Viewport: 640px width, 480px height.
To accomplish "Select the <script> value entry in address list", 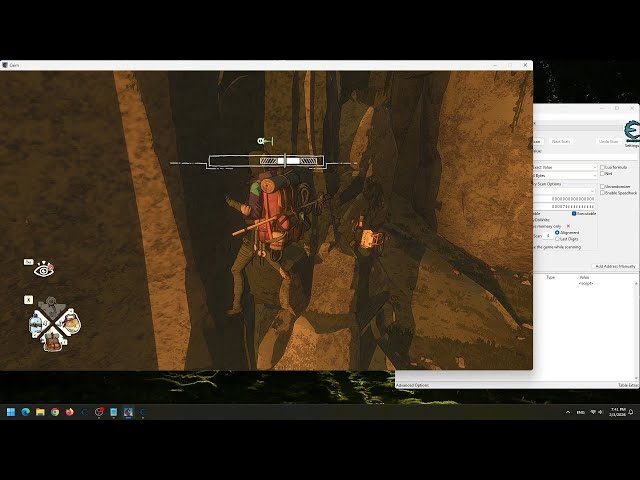I will click(x=586, y=283).
